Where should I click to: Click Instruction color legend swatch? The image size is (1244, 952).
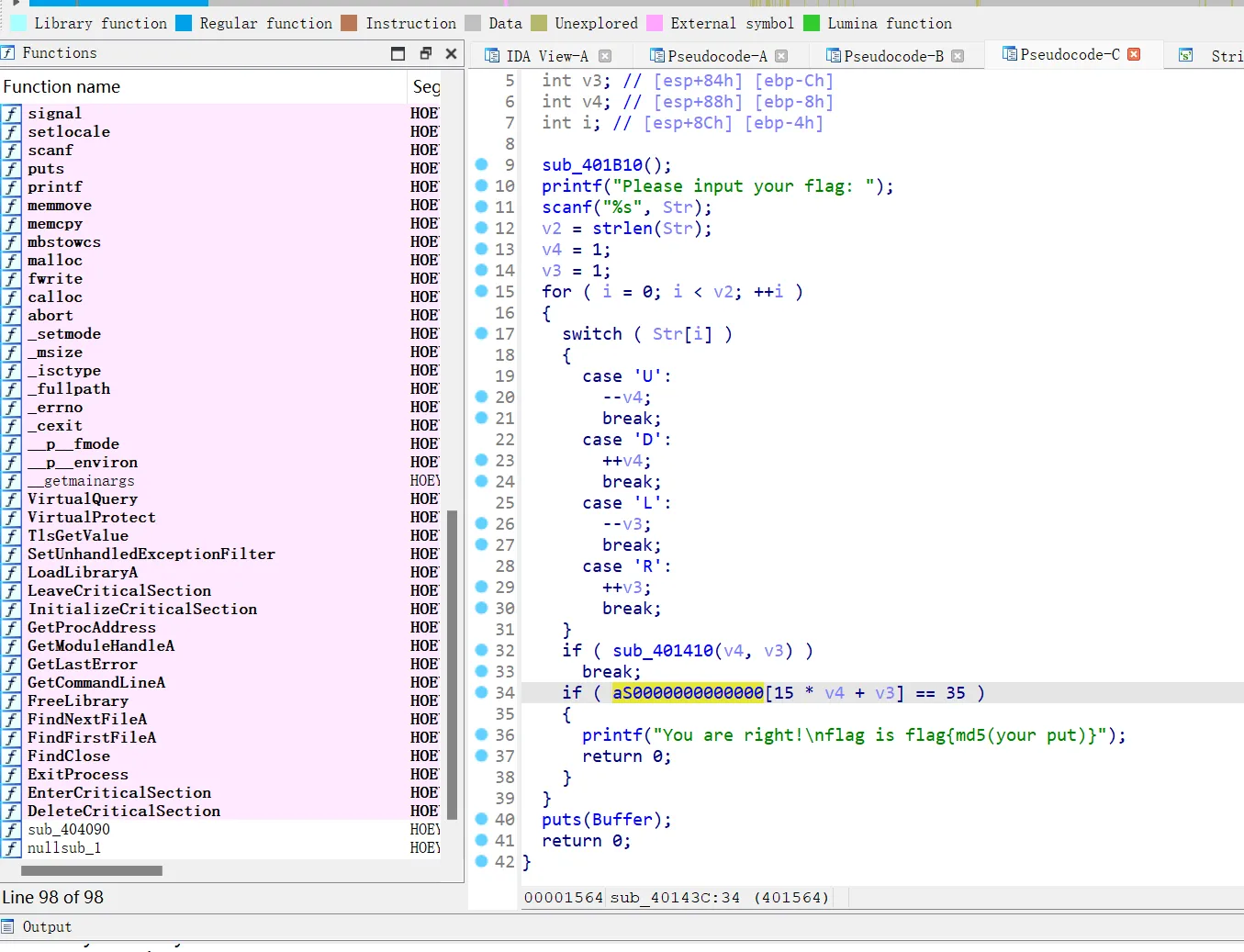click(x=349, y=23)
